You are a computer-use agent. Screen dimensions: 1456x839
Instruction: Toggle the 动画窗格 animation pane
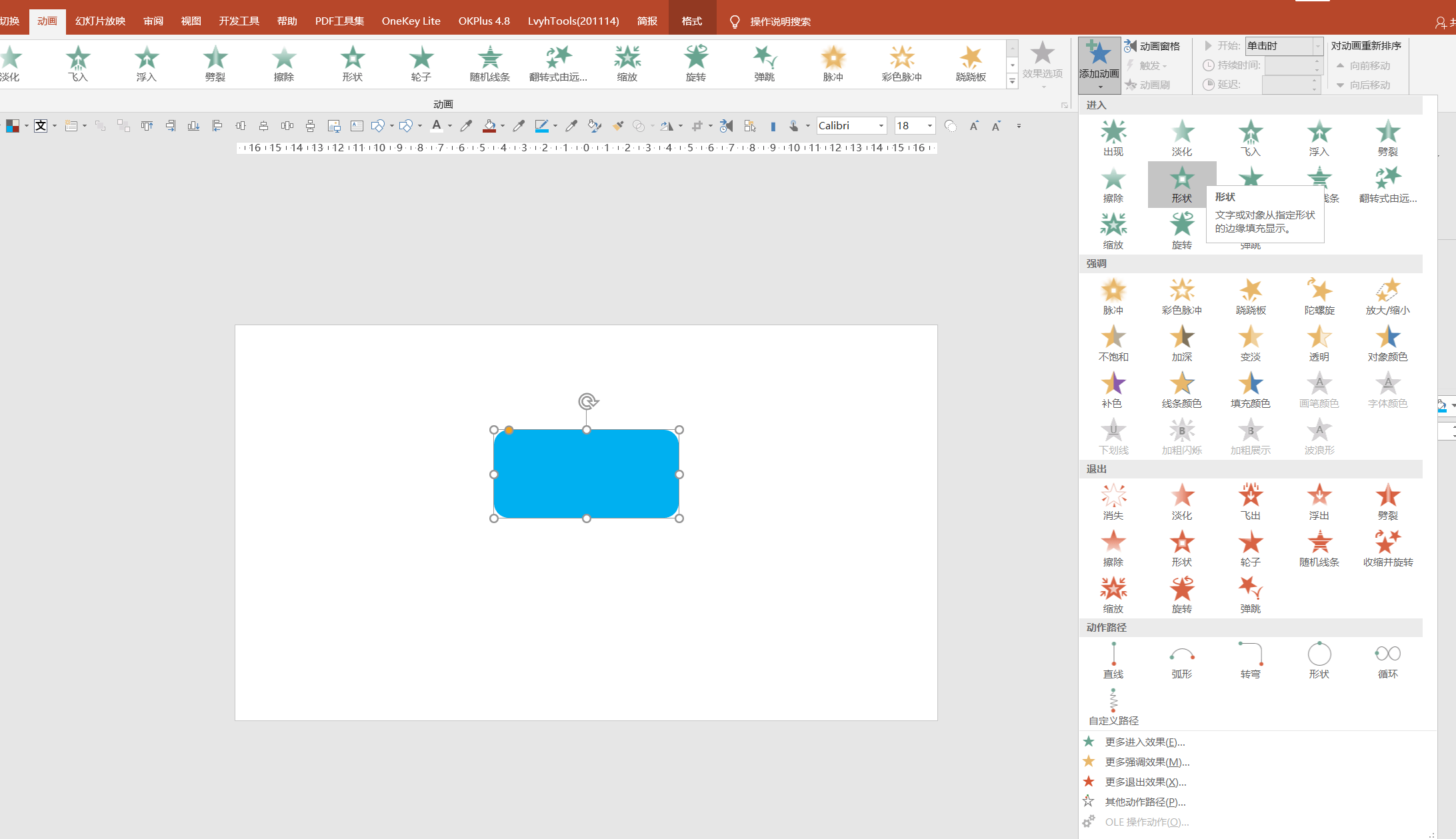(1152, 46)
